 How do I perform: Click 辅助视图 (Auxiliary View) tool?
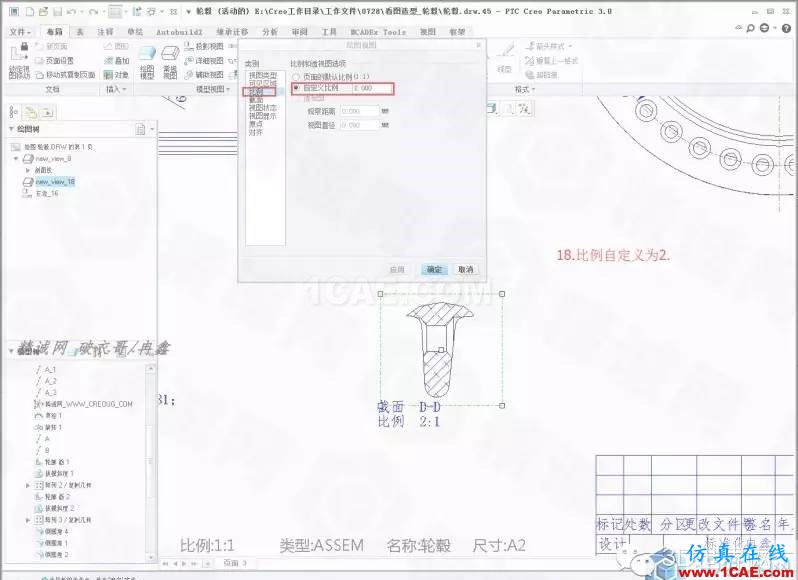[x=204, y=75]
